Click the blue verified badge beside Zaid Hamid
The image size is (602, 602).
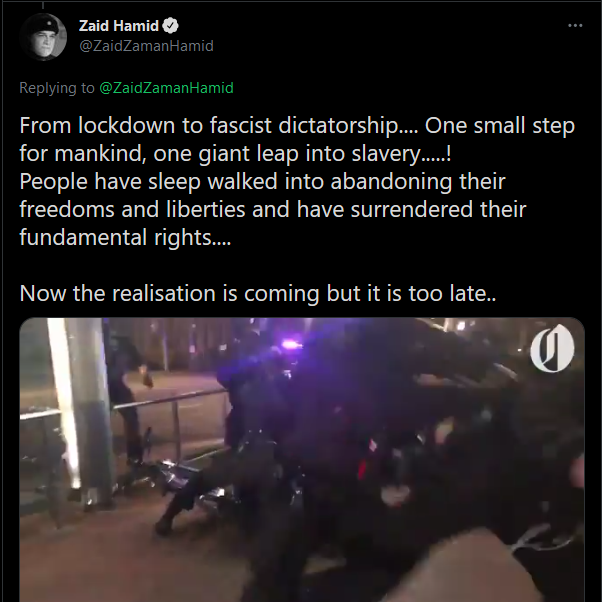point(170,26)
